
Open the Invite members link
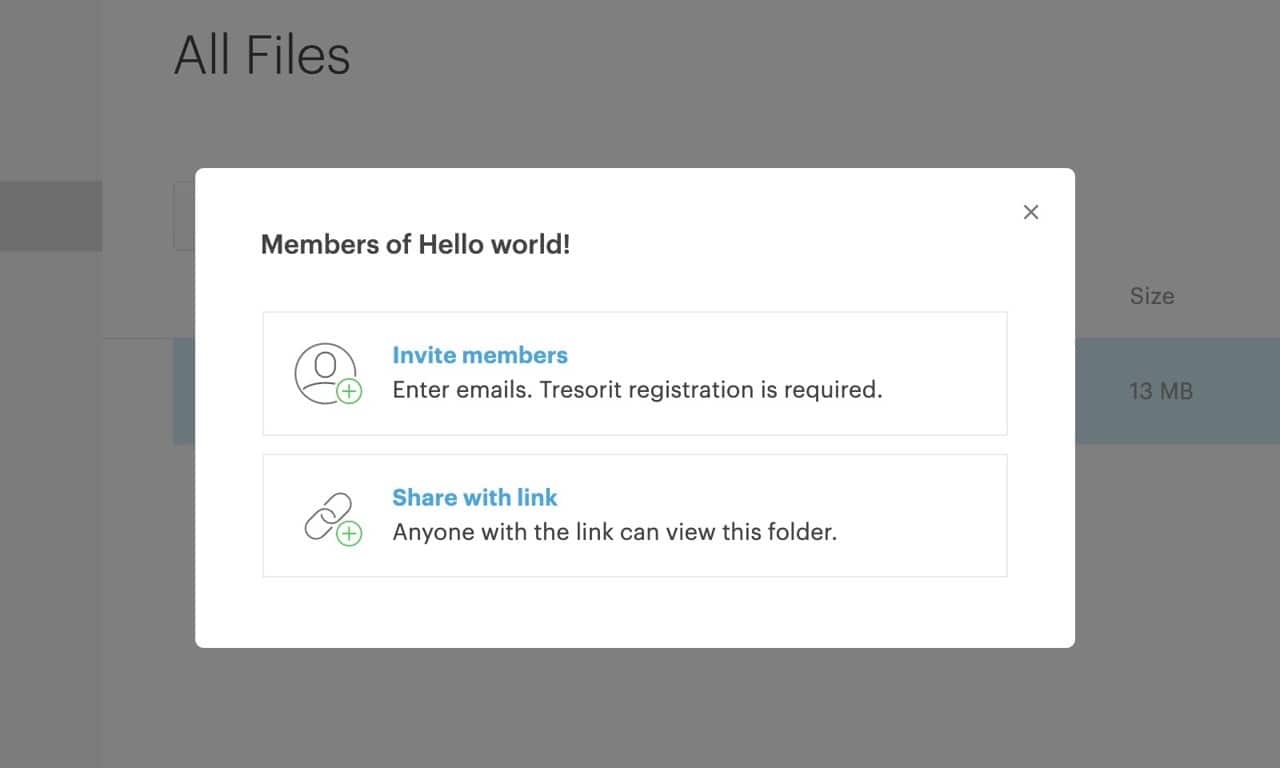click(480, 355)
